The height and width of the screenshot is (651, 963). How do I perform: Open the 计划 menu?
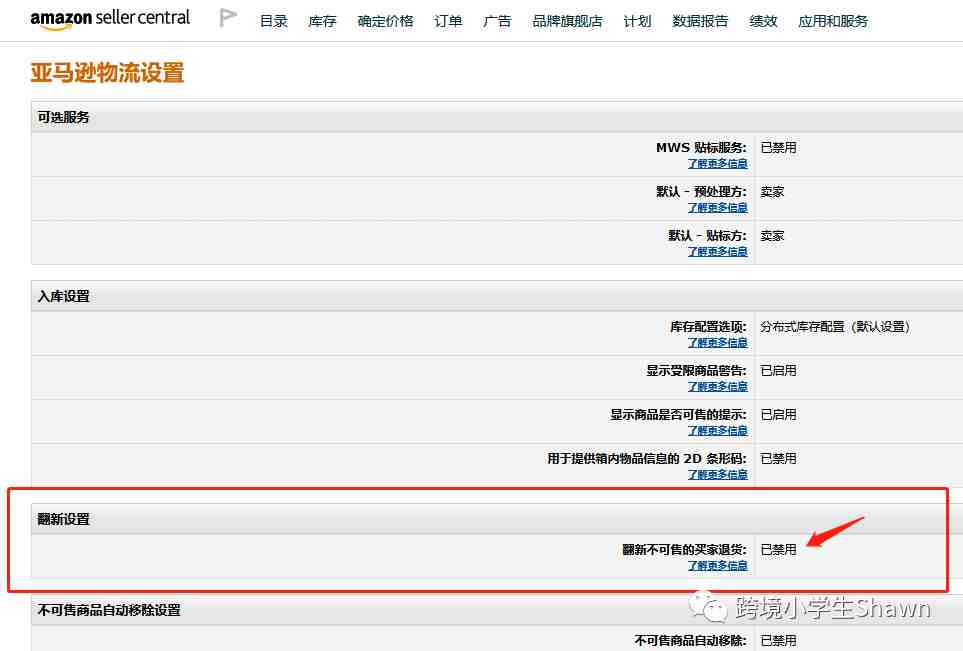[x=637, y=21]
